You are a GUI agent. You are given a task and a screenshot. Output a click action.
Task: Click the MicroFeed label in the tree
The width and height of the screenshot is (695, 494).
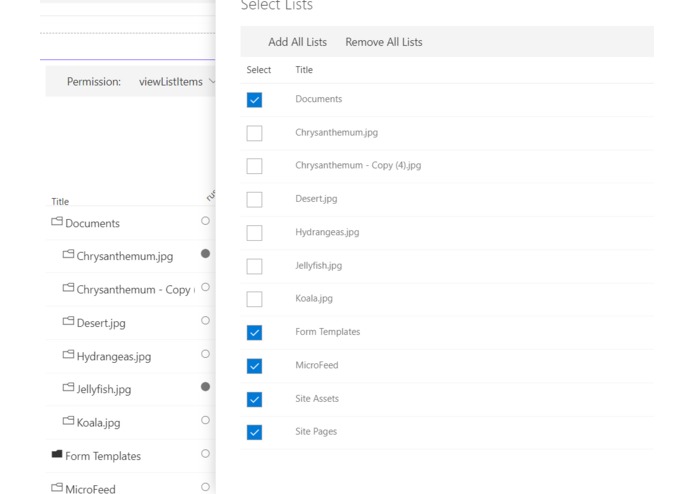90,489
